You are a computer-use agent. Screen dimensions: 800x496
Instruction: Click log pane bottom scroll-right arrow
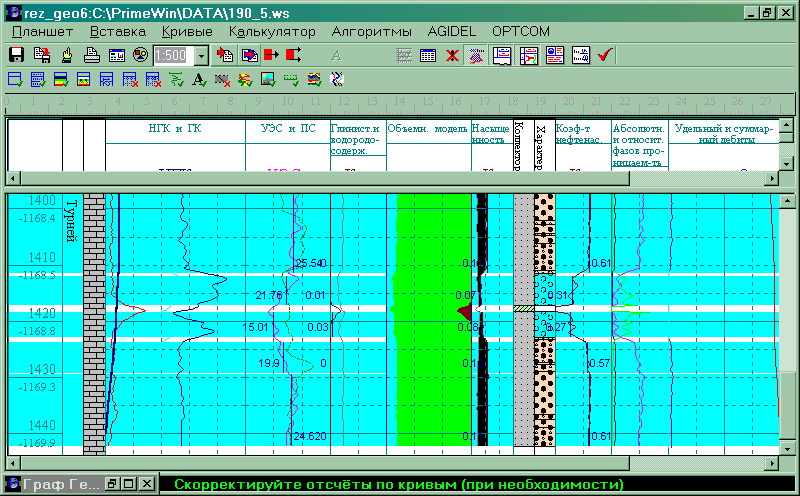[x=772, y=463]
